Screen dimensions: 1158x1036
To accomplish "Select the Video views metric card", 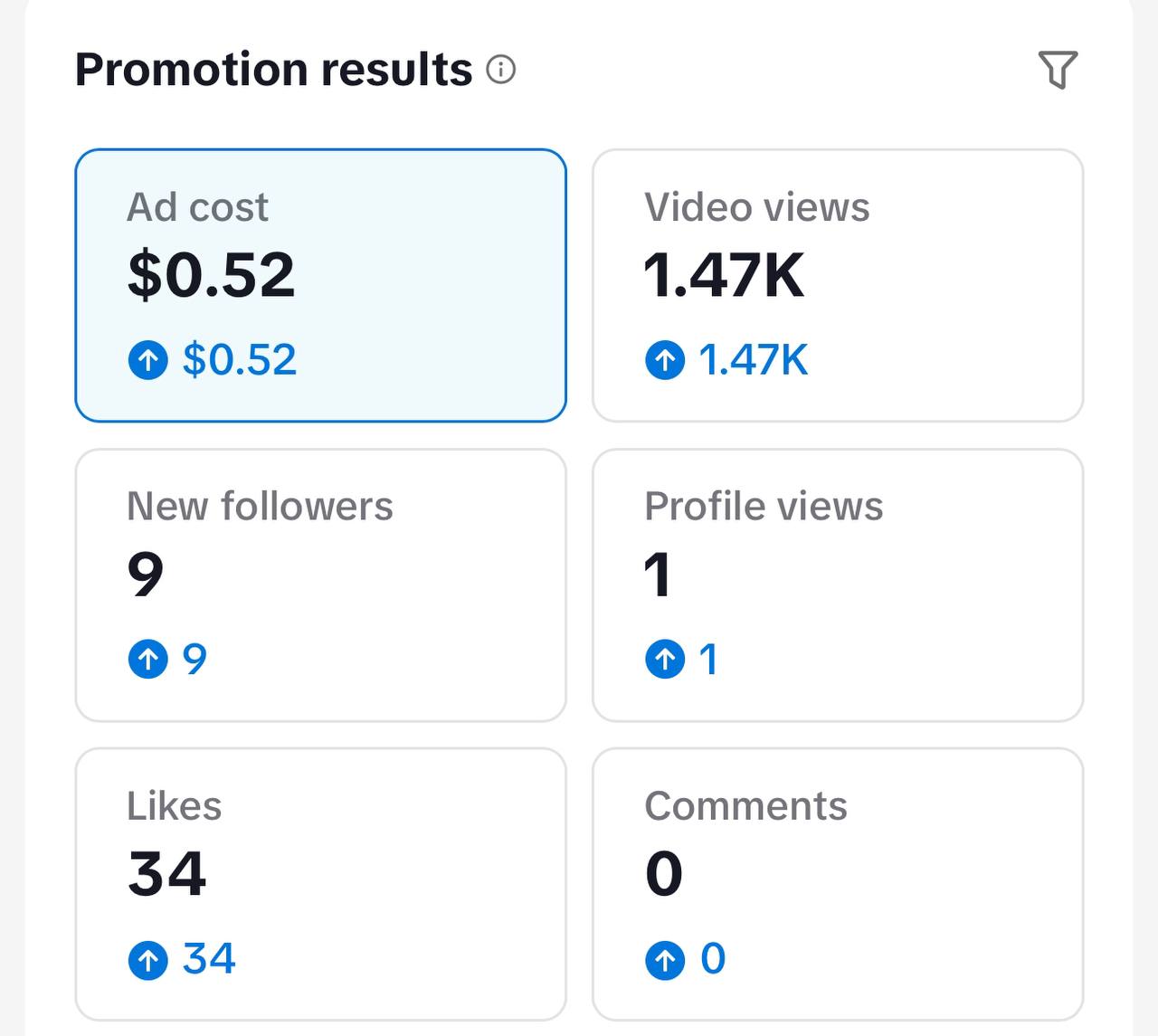I will tap(838, 286).
